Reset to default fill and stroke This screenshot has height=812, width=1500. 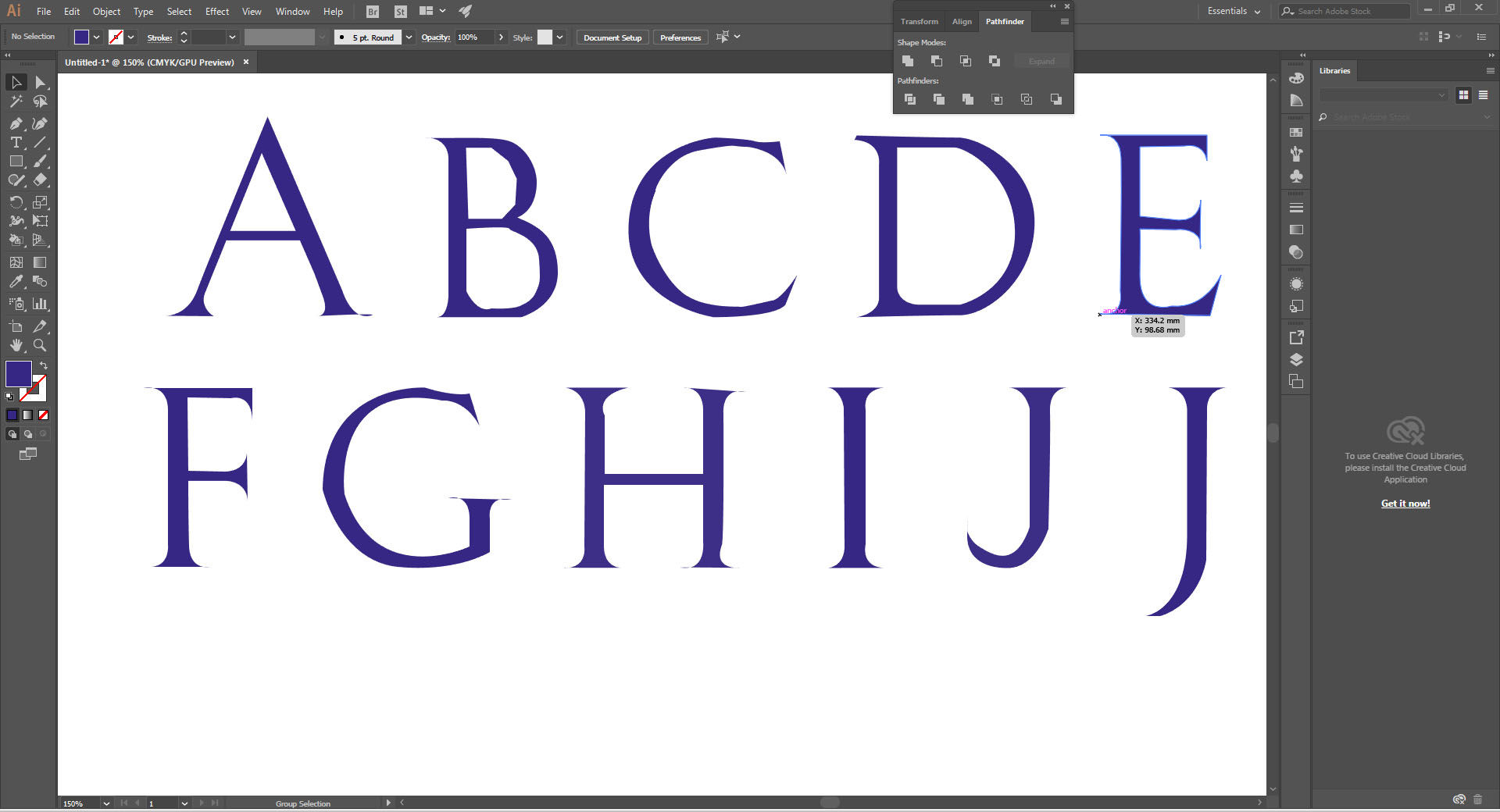9,397
